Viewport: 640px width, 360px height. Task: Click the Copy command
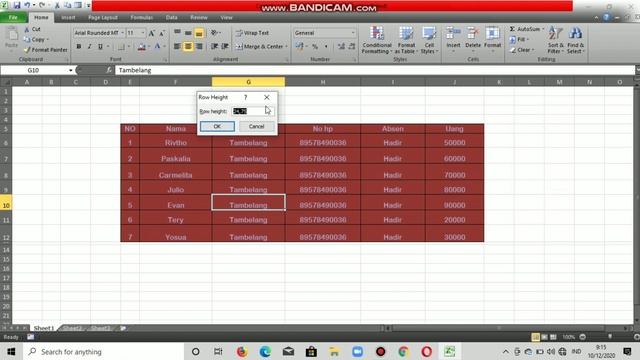36,40
